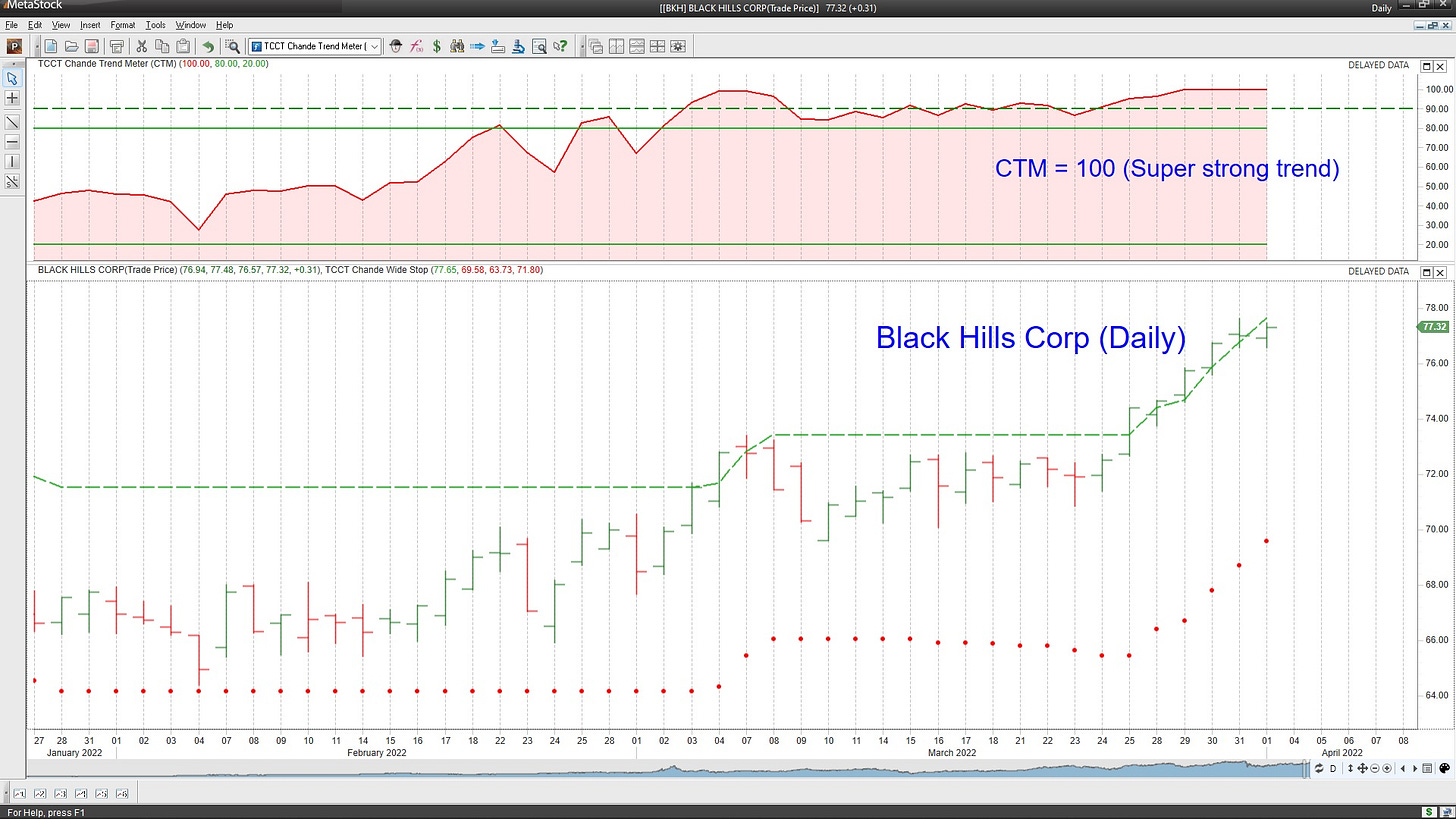Viewport: 1456px width, 819px height.
Task: Click the BLACK HILLS CORP(Trade Price) pane title
Action: 107,270
